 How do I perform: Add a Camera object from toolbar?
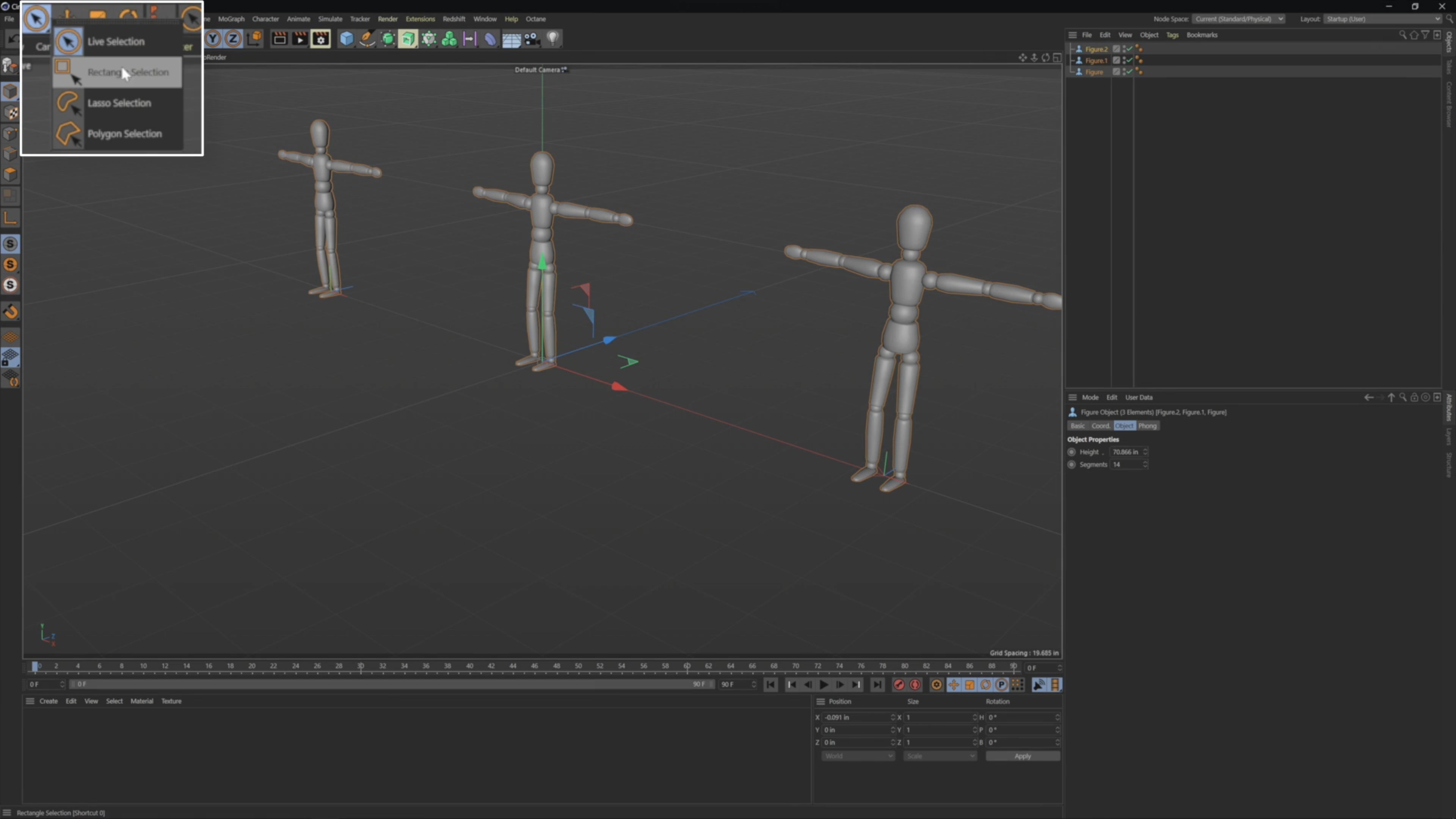point(532,38)
